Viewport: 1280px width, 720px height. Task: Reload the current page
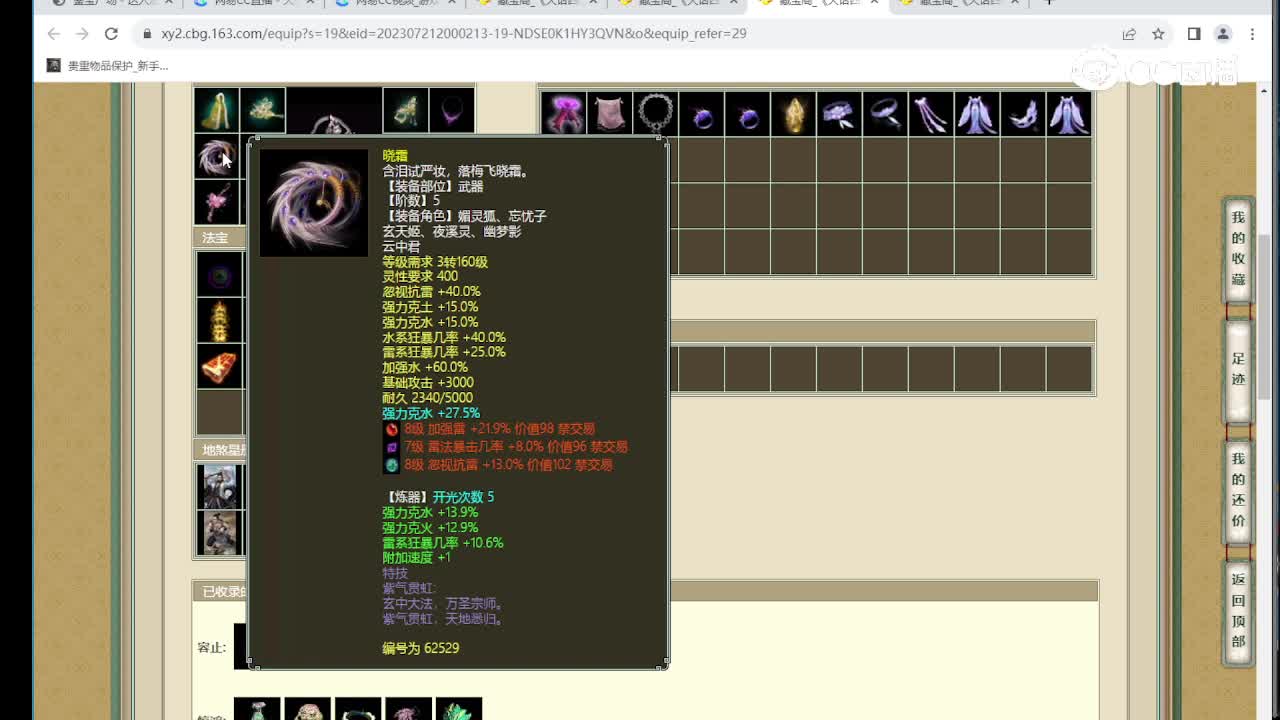pyautogui.click(x=111, y=34)
